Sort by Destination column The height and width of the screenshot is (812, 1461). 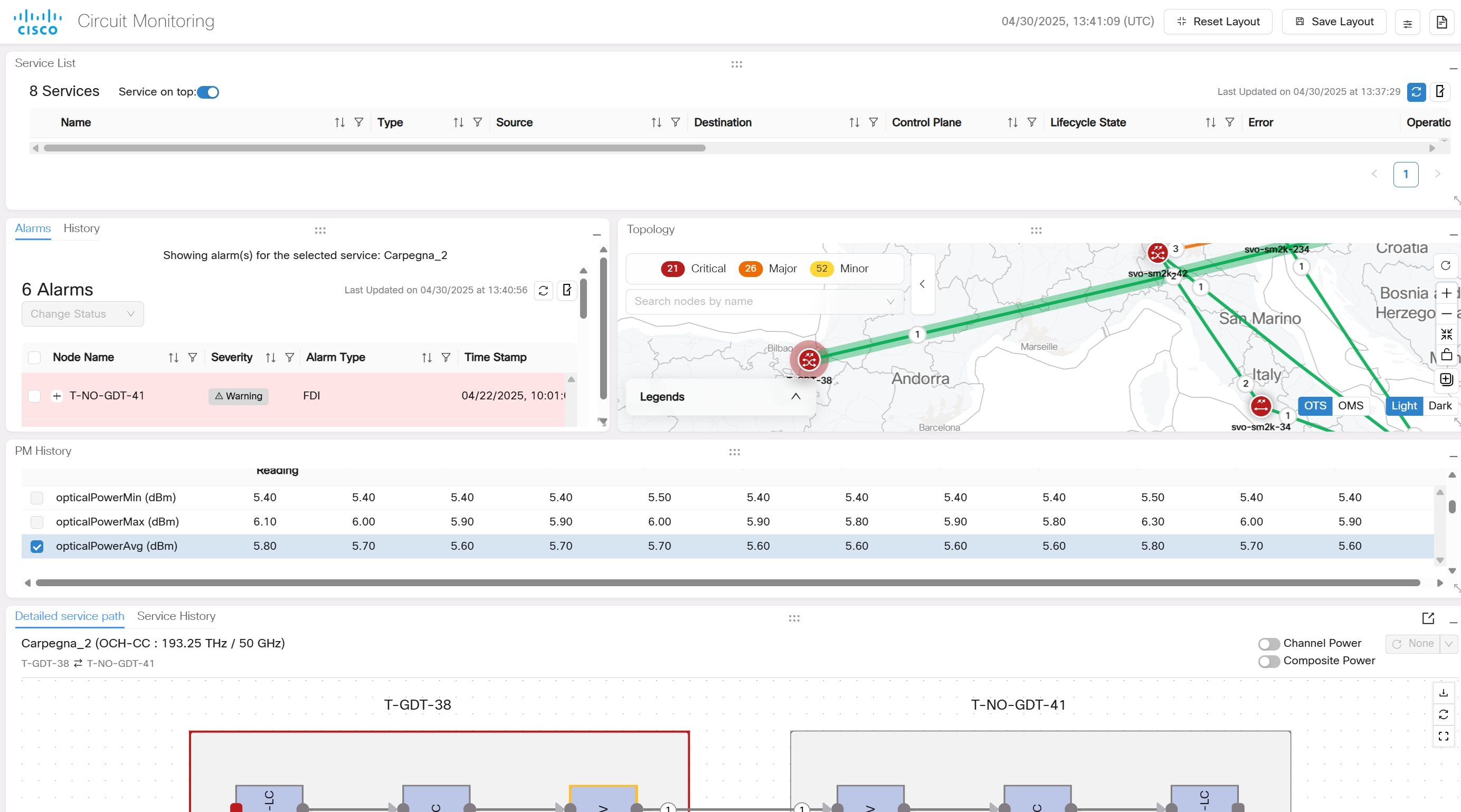pyautogui.click(x=854, y=122)
